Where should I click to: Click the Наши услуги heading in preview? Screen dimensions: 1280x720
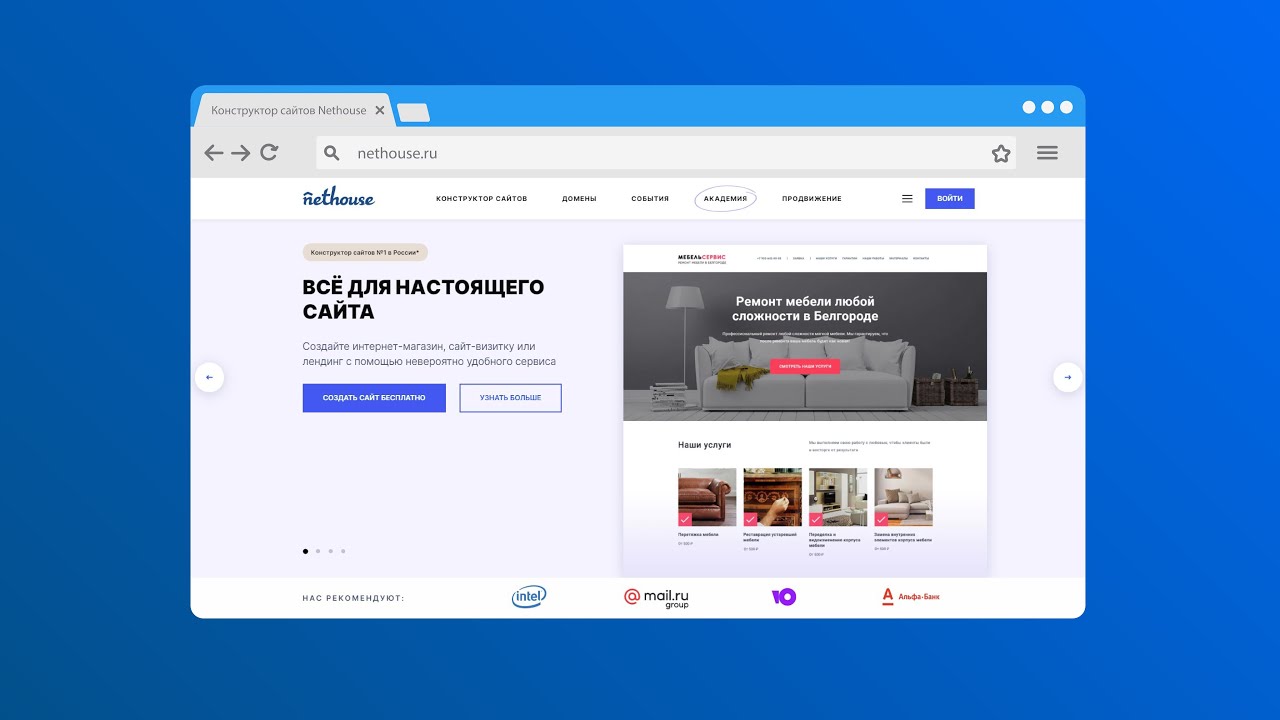point(705,444)
